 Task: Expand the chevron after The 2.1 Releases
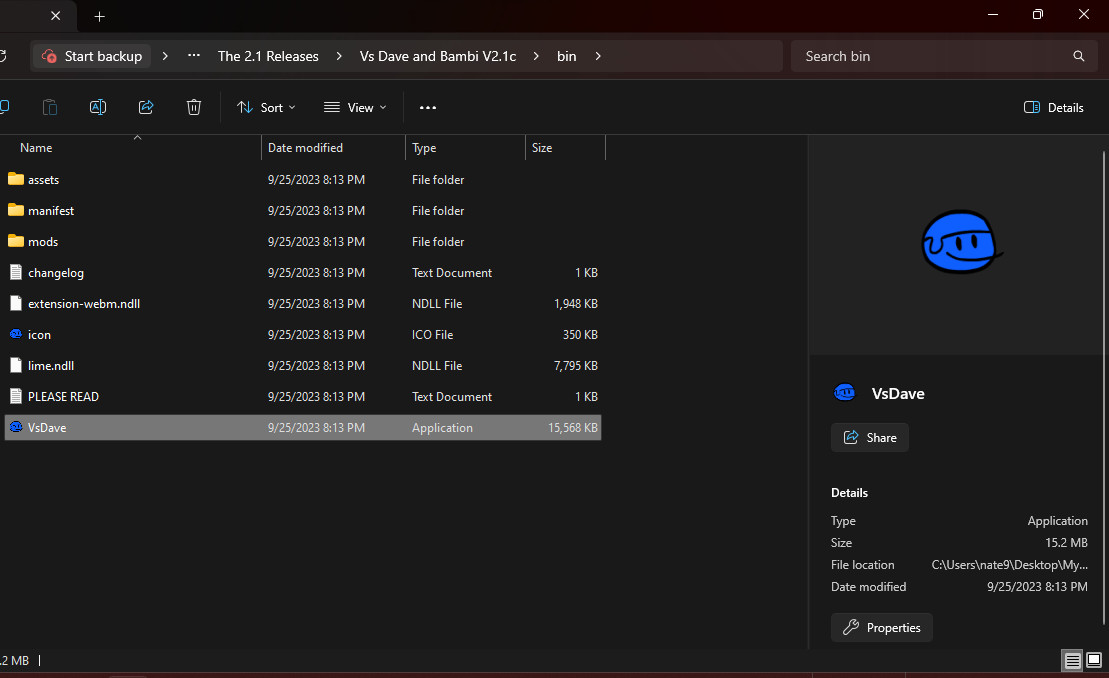(x=339, y=56)
